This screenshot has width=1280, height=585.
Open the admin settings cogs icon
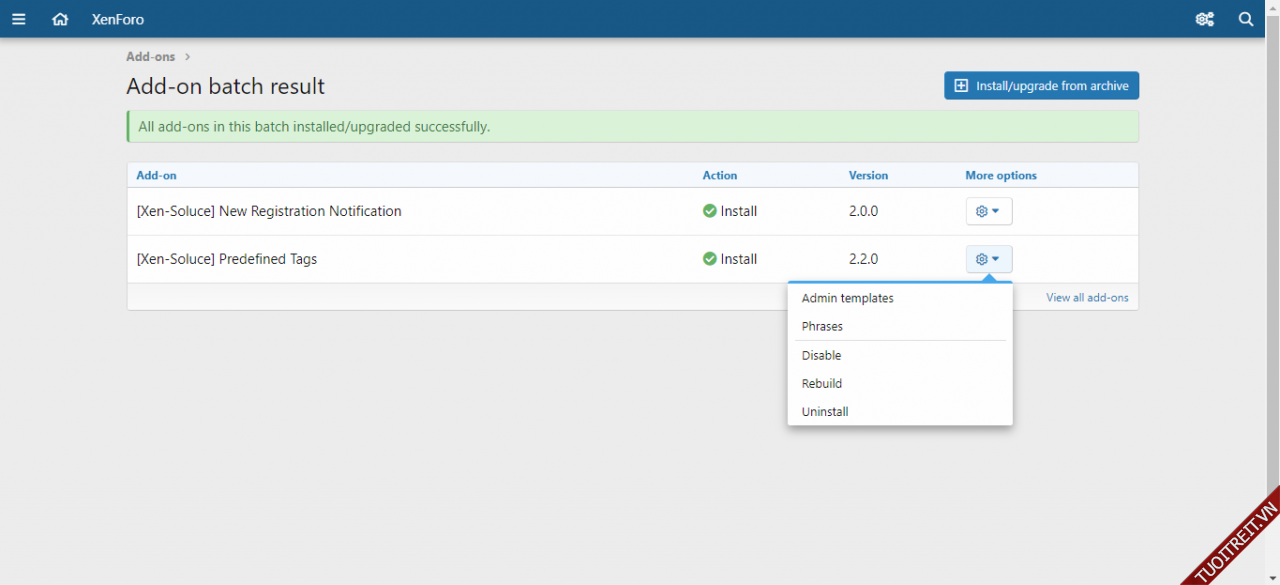point(1205,19)
